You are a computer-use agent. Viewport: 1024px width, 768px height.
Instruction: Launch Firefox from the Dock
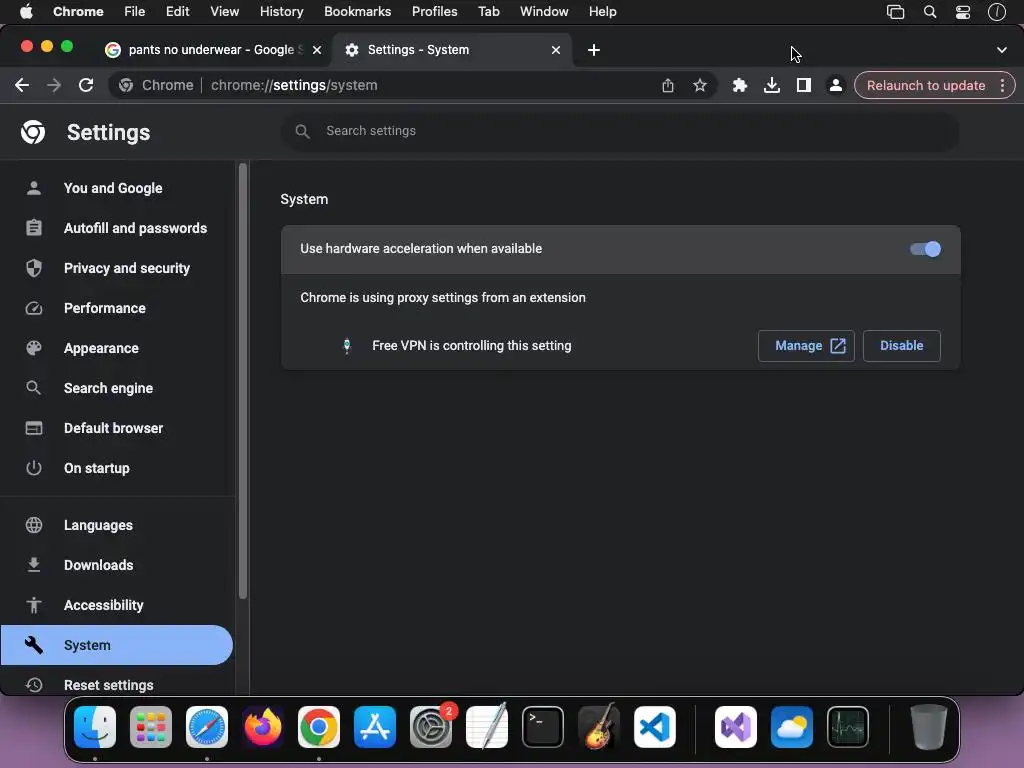pos(263,727)
